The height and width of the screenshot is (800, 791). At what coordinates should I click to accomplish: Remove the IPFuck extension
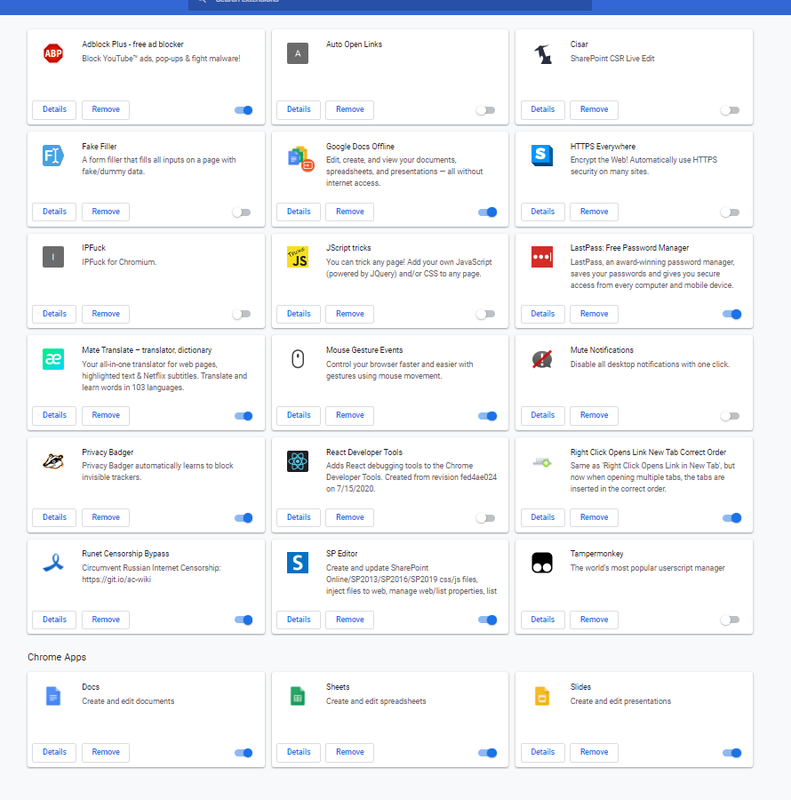tap(106, 313)
